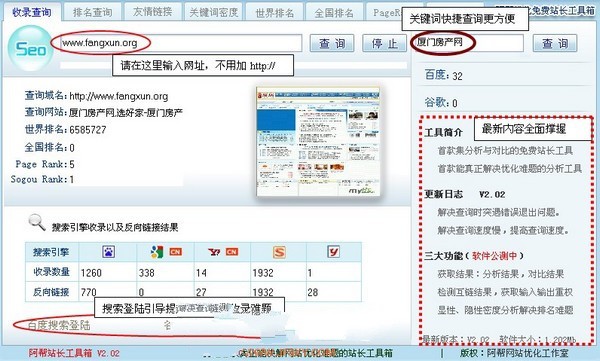Click the 查询 button beside the keyword field
This screenshot has width=600, height=361.
coord(555,43)
